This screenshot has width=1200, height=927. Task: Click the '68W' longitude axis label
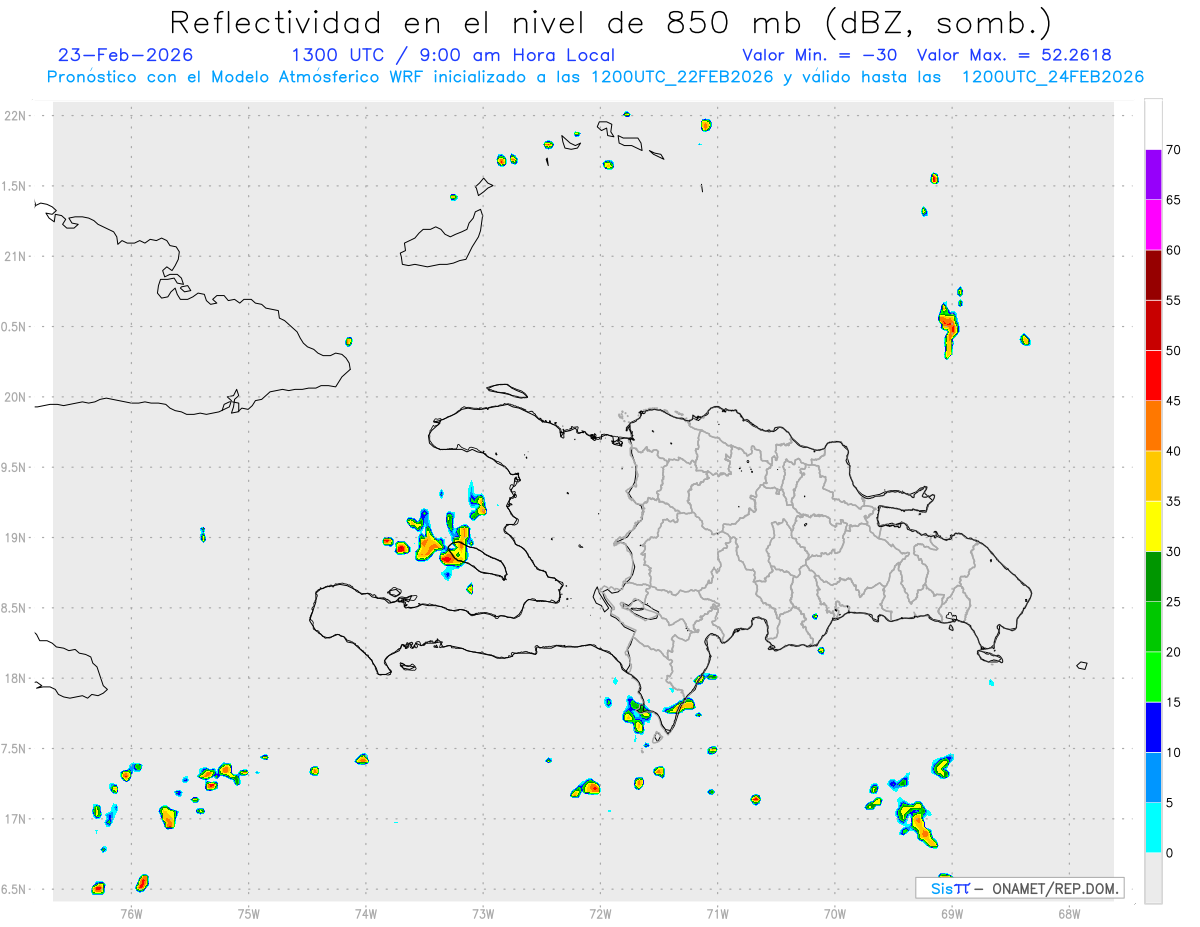(1069, 913)
